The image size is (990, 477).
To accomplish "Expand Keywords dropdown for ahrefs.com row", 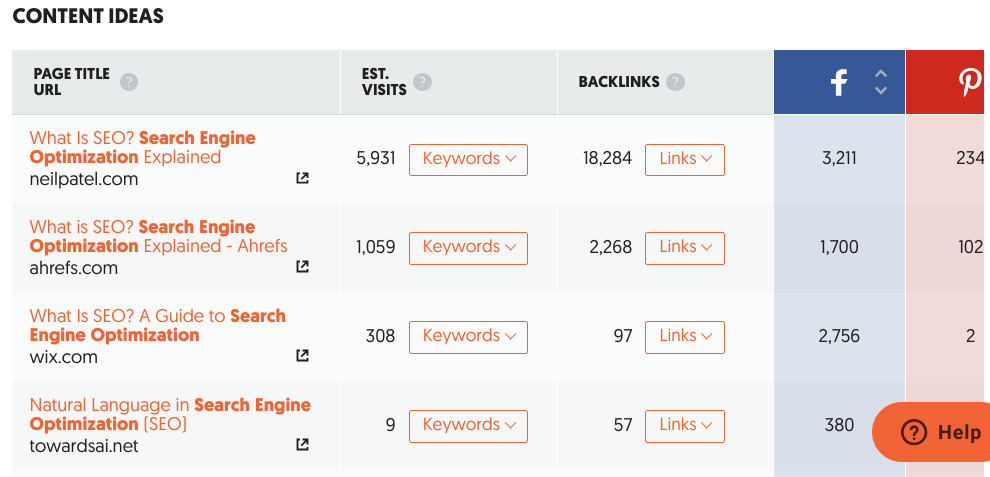I will (468, 248).
